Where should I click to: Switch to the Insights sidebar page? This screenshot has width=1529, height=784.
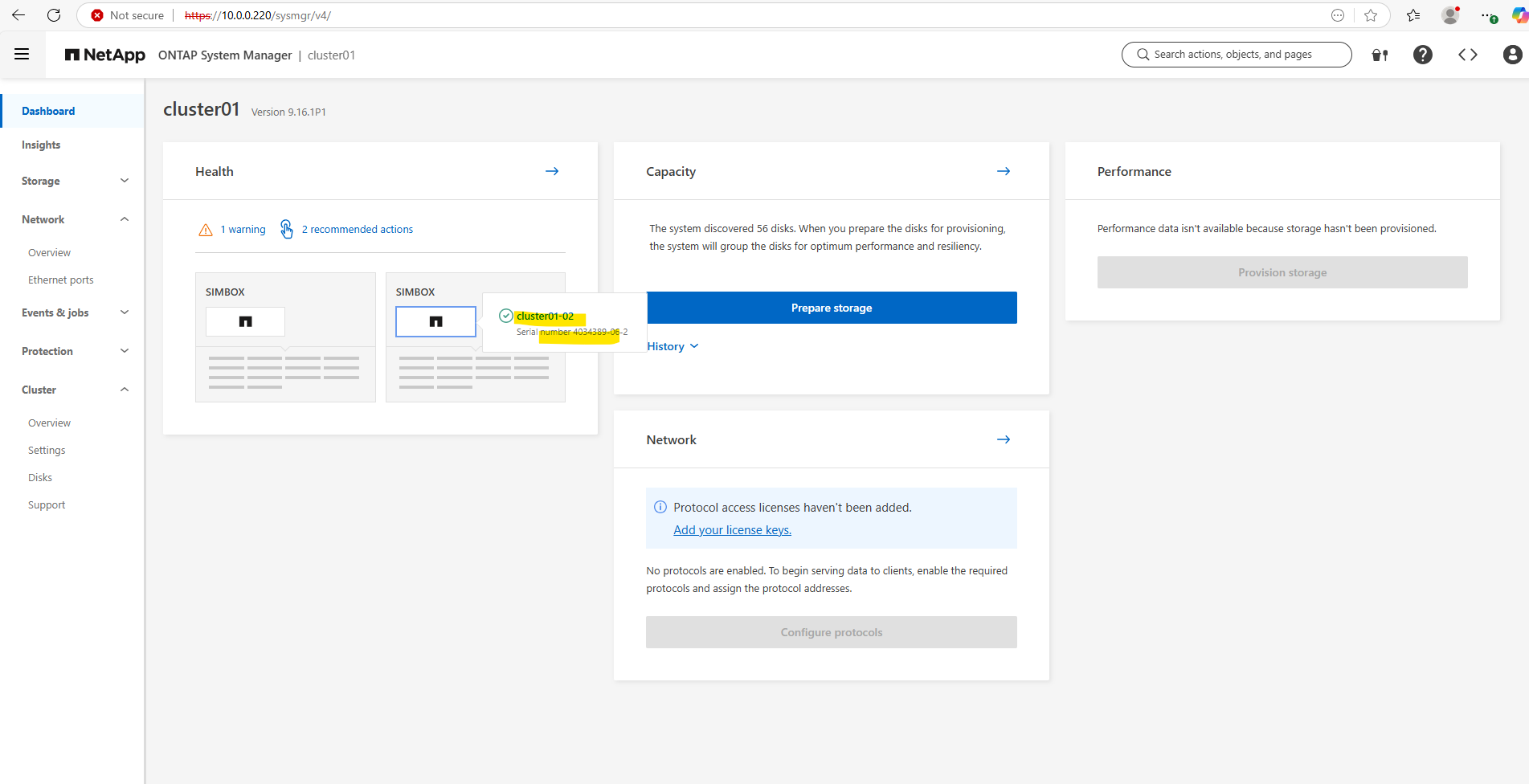pyautogui.click(x=41, y=145)
